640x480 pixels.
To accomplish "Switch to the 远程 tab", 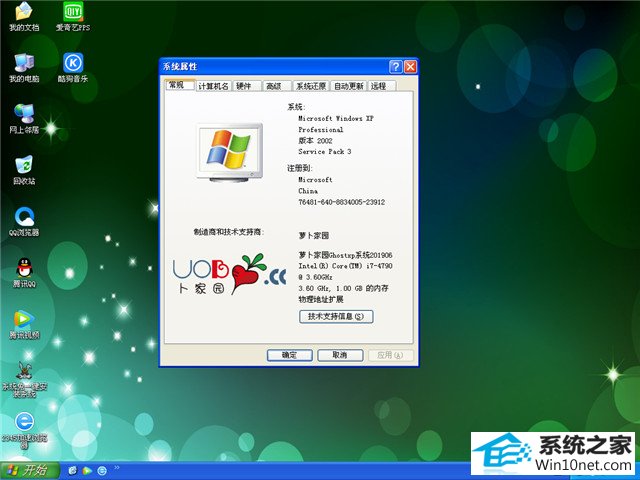I will point(381,86).
